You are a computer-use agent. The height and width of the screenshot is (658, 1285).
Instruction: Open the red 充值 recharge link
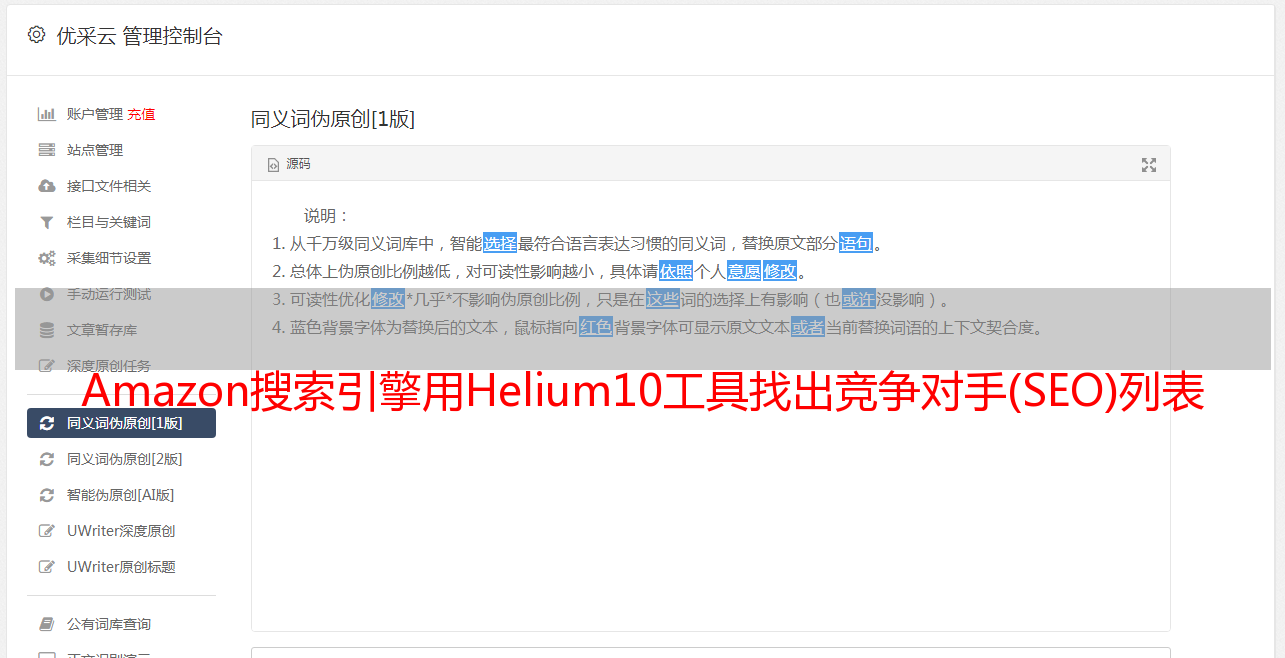pos(141,114)
